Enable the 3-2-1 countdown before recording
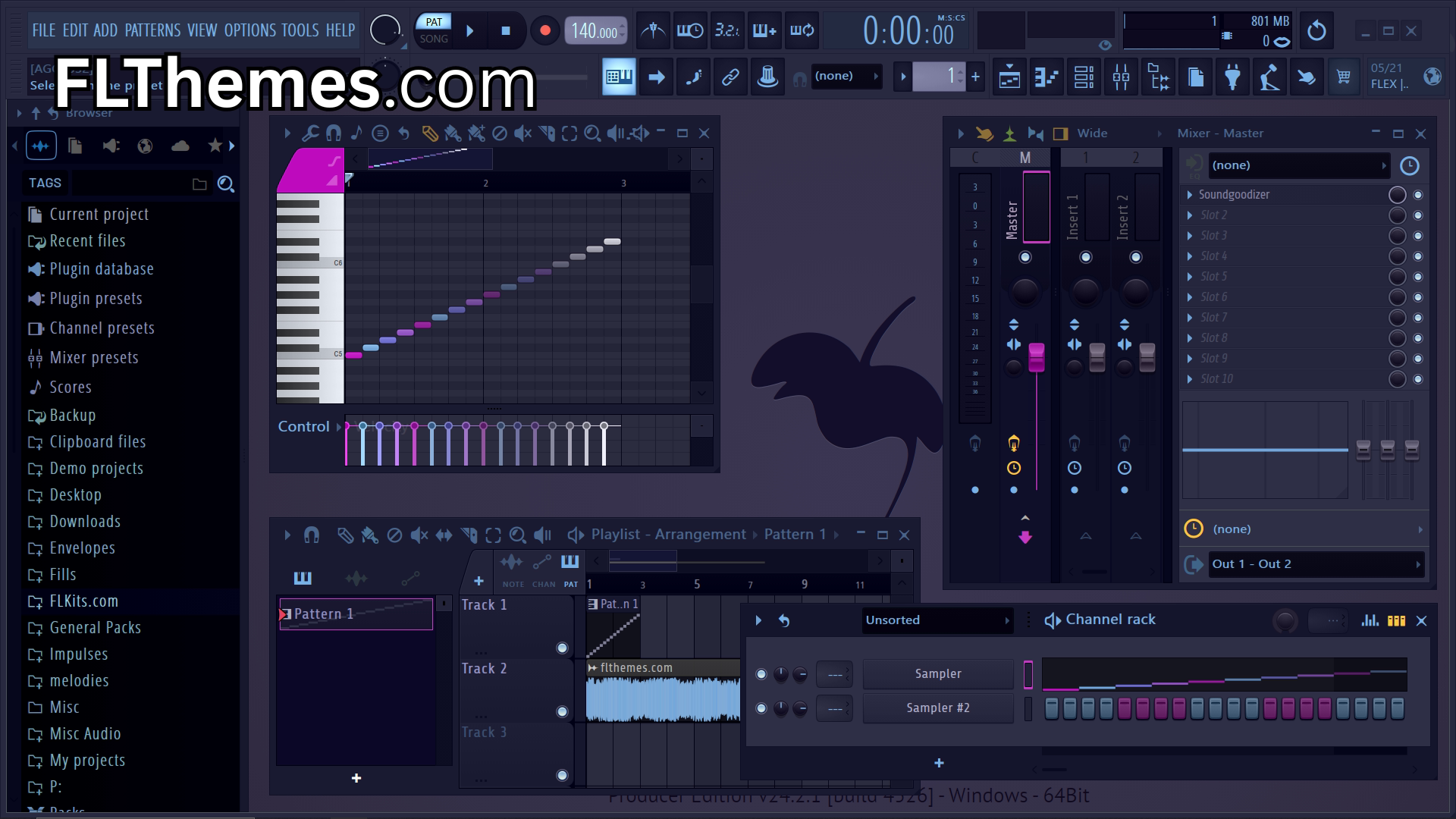Viewport: 1456px width, 819px height. (x=727, y=31)
